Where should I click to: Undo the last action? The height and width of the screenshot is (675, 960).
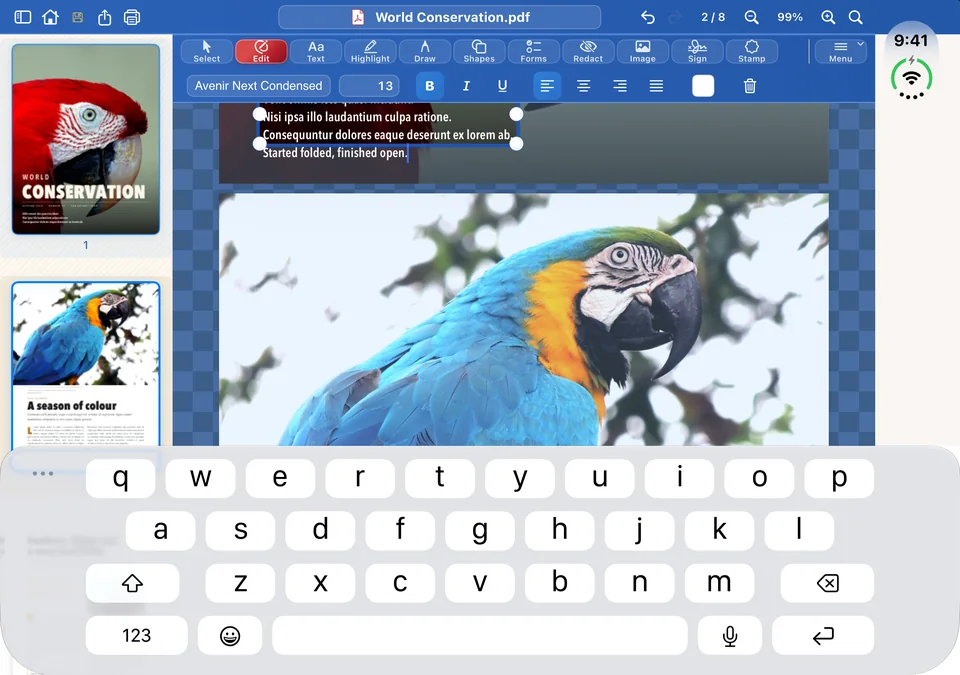pyautogui.click(x=648, y=17)
